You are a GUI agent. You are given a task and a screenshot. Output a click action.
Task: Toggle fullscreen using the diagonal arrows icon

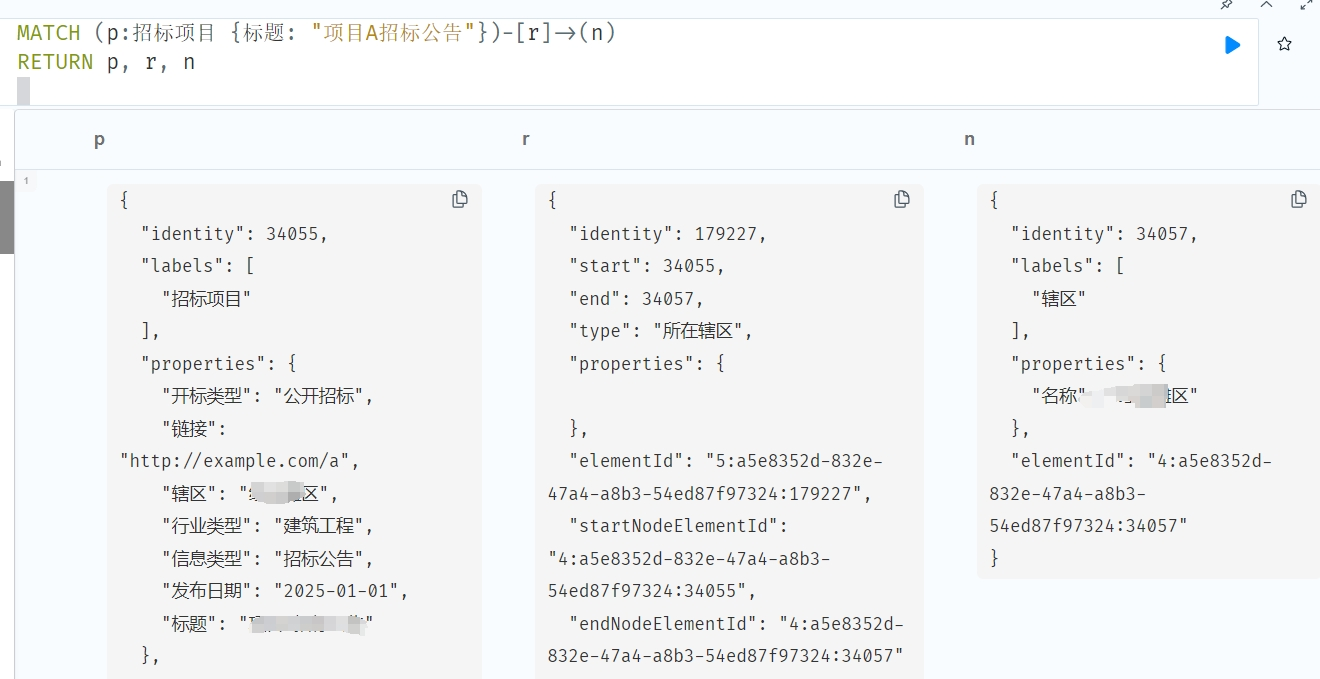(1306, 4)
